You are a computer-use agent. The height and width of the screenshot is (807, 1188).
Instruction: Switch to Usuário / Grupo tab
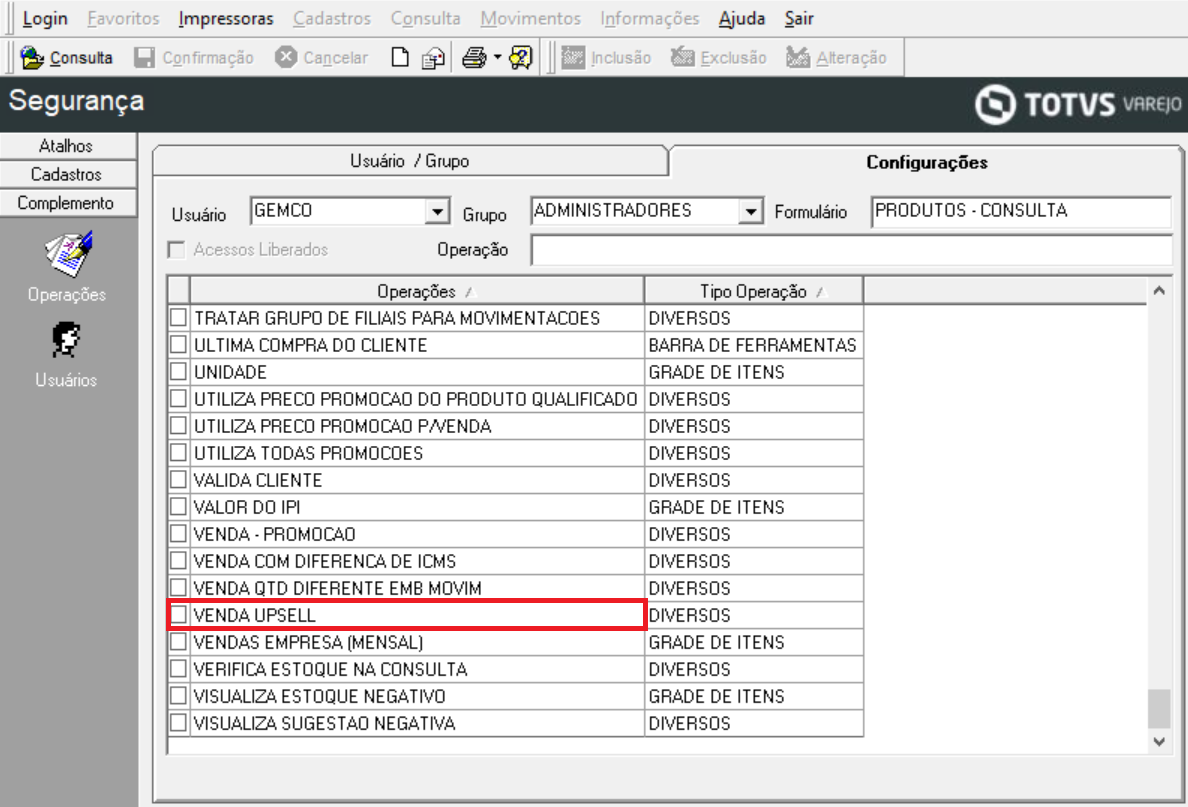click(410, 161)
